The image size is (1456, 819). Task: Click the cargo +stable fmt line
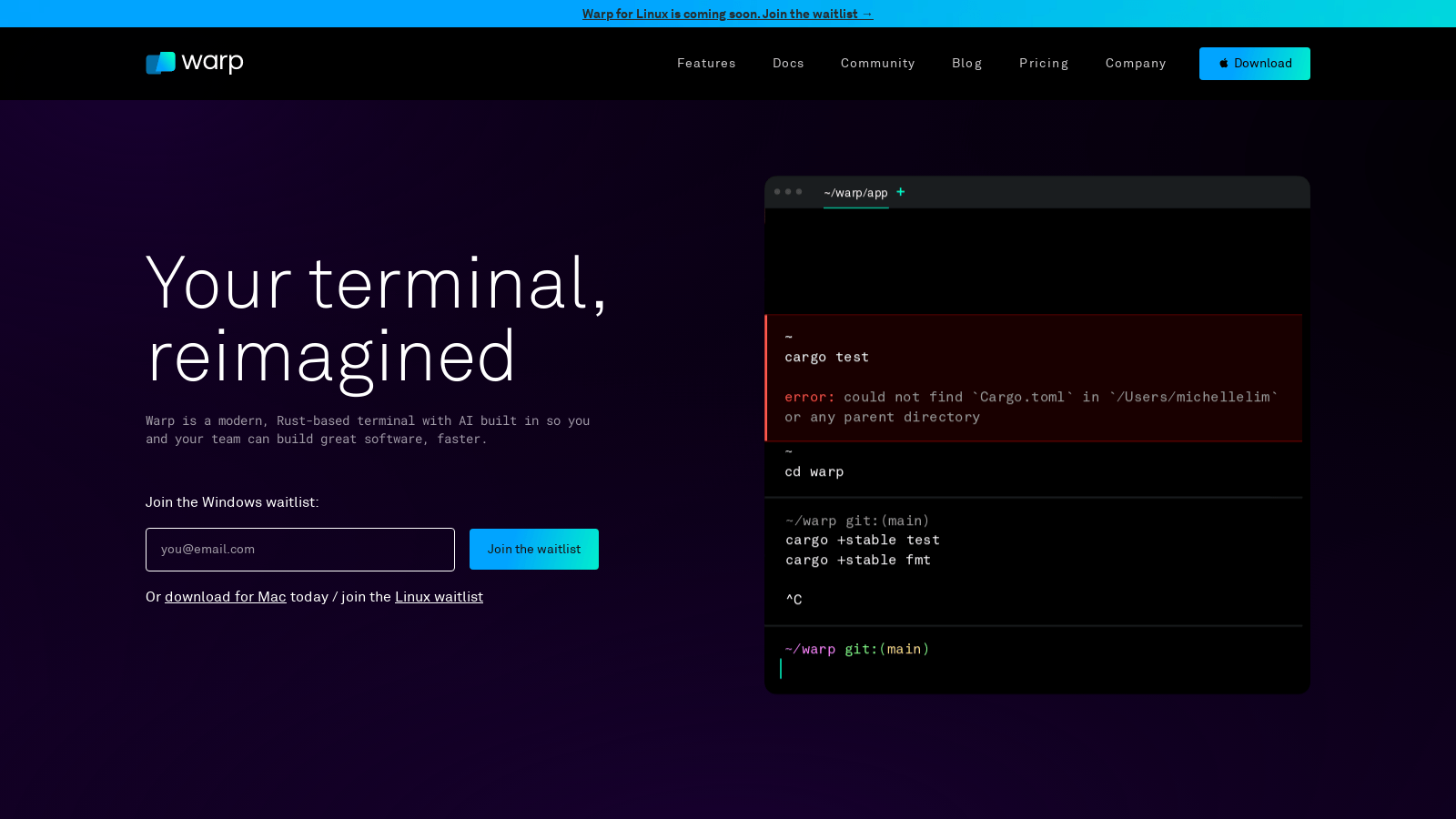click(x=858, y=561)
